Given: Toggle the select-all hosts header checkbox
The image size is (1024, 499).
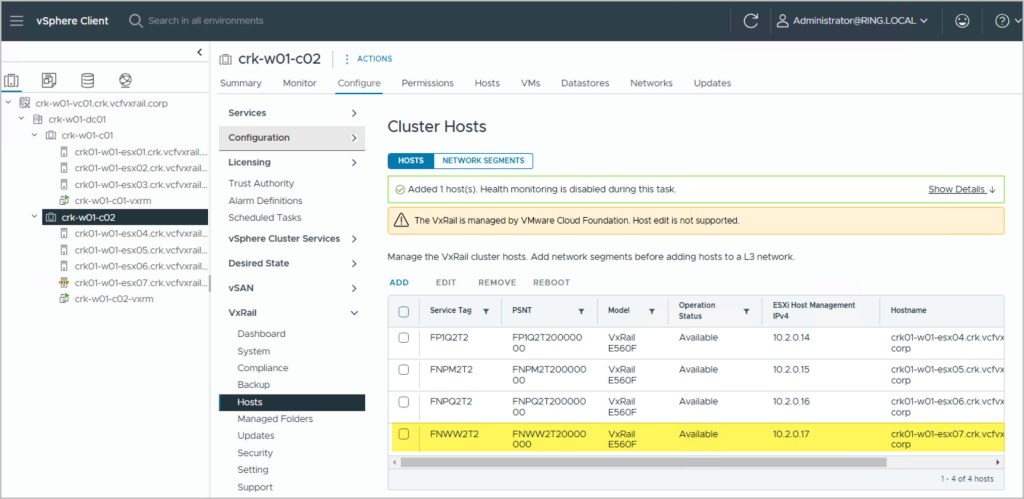Looking at the screenshot, I should click(404, 311).
